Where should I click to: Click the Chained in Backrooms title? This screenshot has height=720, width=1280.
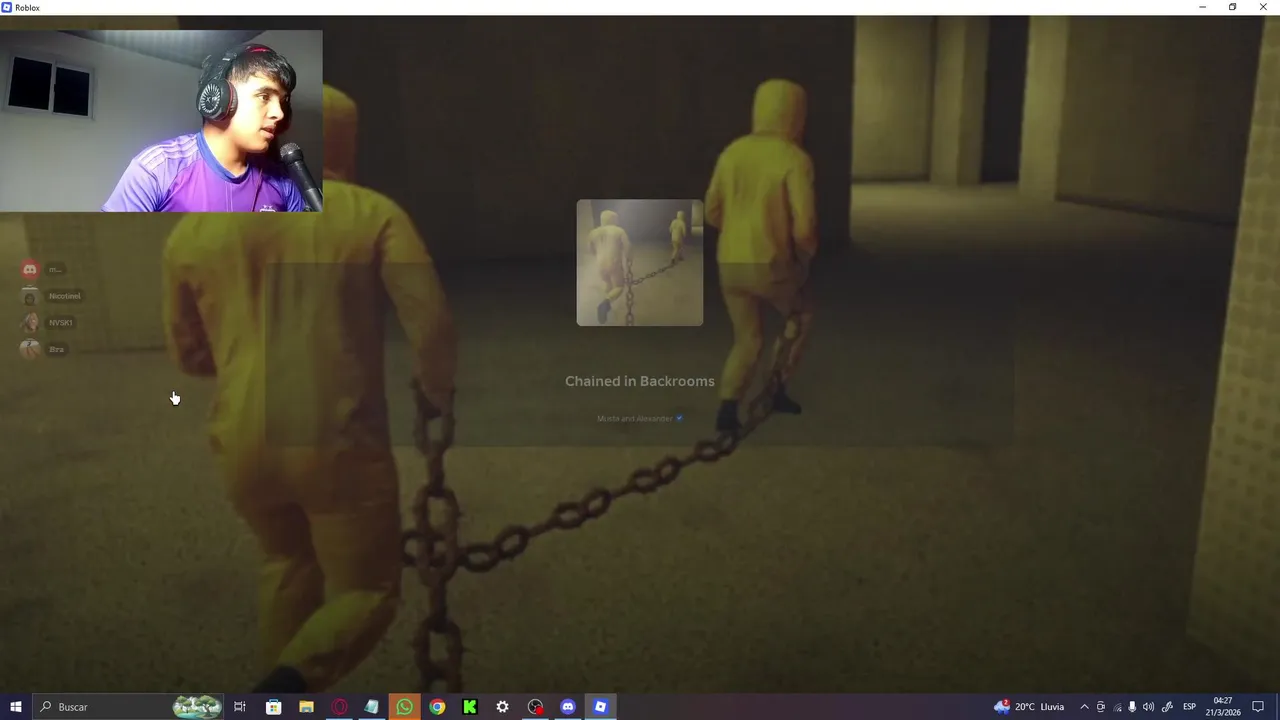pyautogui.click(x=640, y=381)
